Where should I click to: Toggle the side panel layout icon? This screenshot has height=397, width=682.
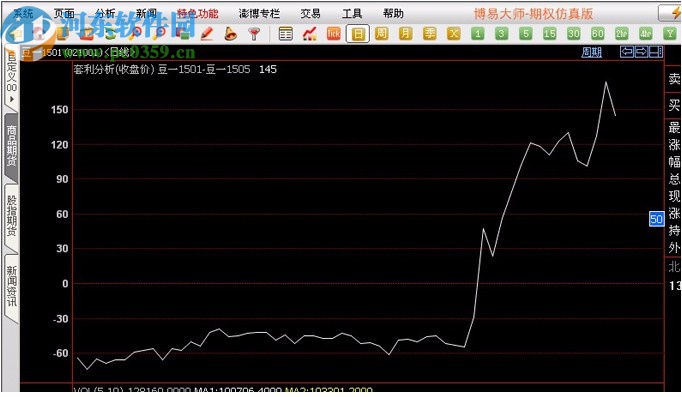coord(656,52)
